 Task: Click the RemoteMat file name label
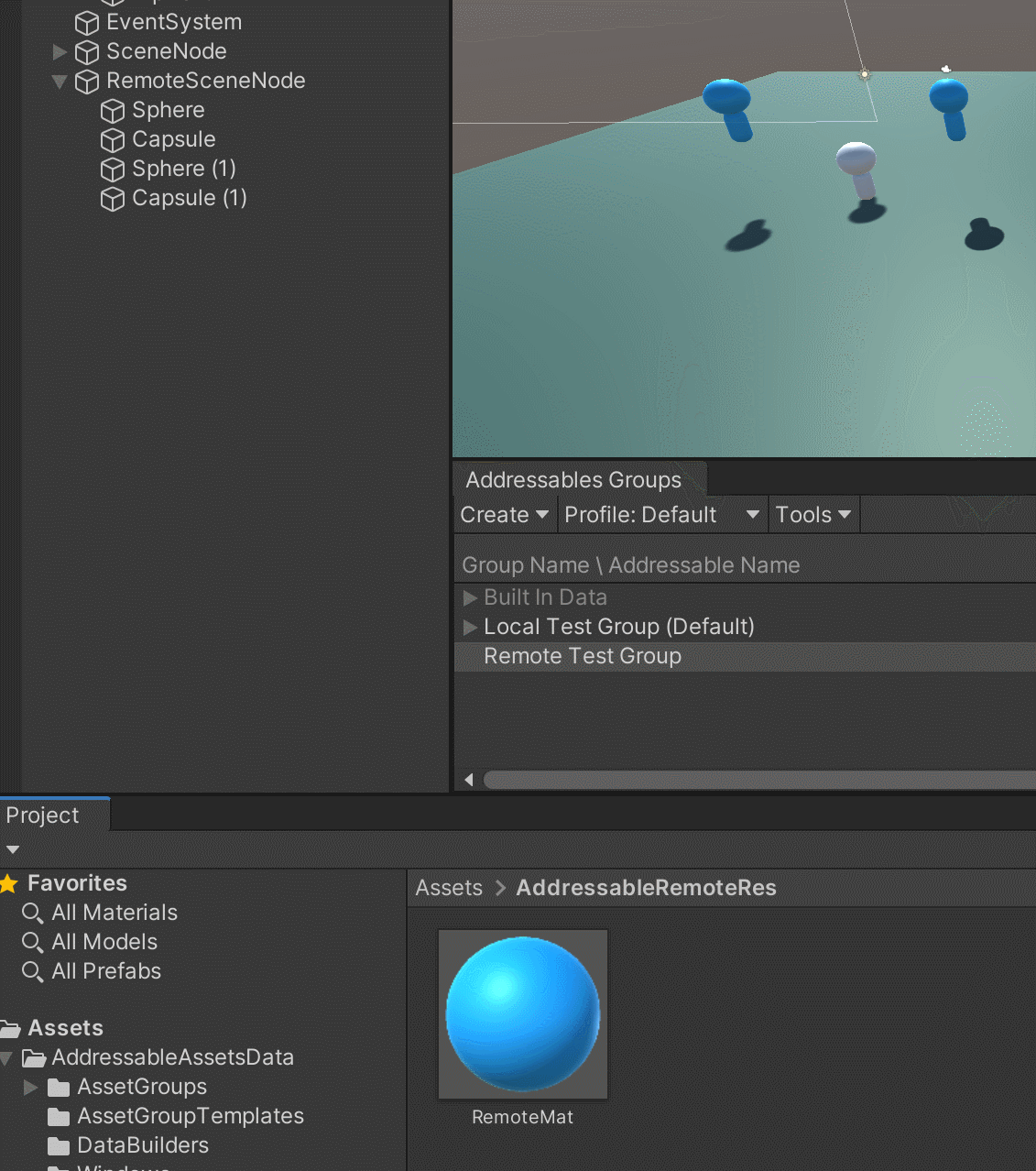tap(523, 1117)
